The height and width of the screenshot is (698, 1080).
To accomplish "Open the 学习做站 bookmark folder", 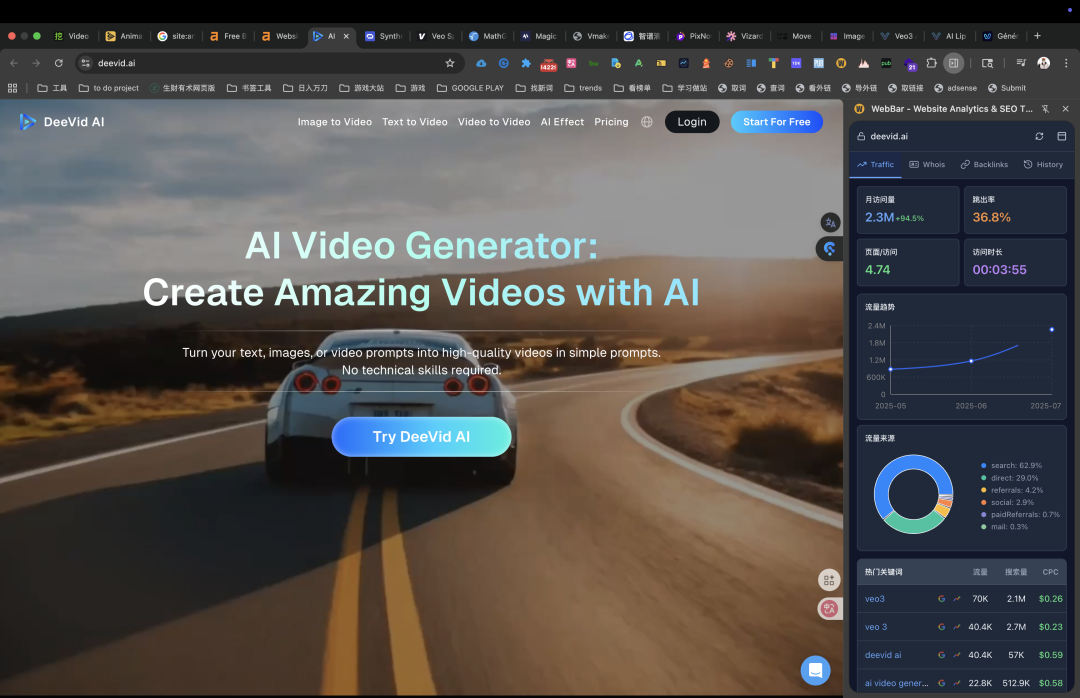I will pos(685,88).
